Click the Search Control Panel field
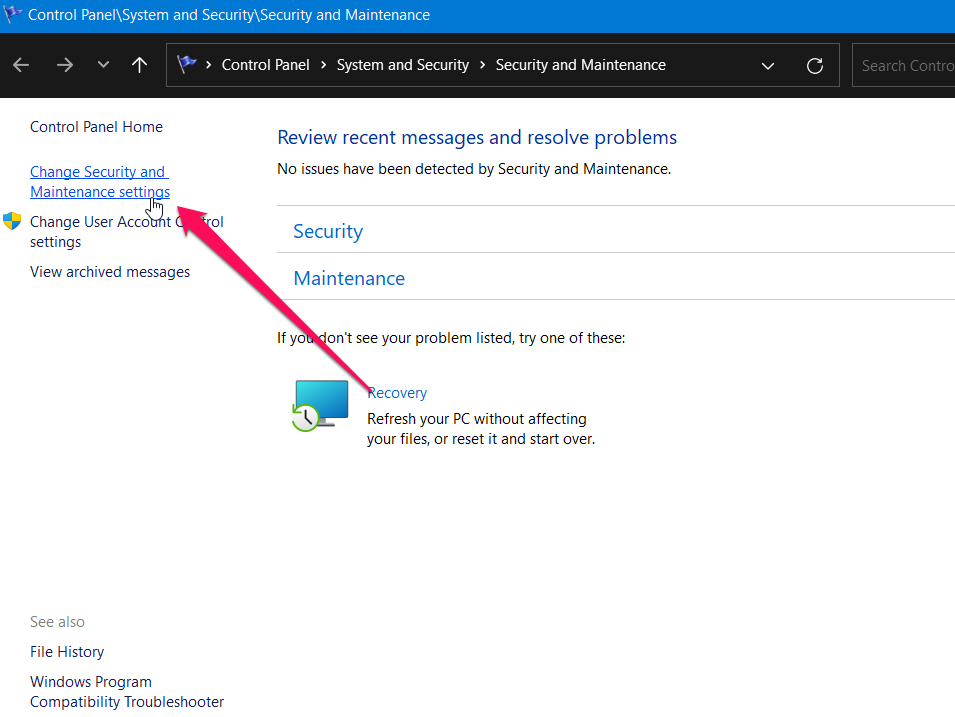Image resolution: width=955 pixels, height=717 pixels. coord(903,65)
